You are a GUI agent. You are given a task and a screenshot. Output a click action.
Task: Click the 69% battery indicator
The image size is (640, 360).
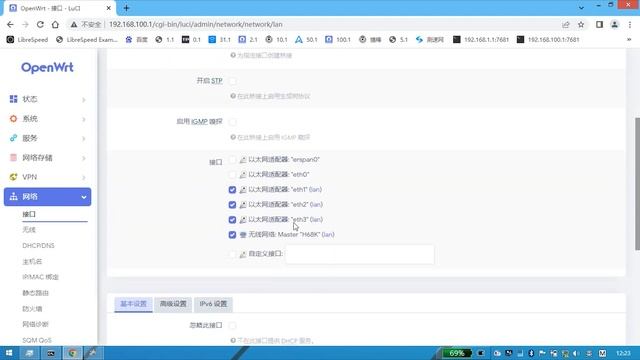(x=456, y=353)
